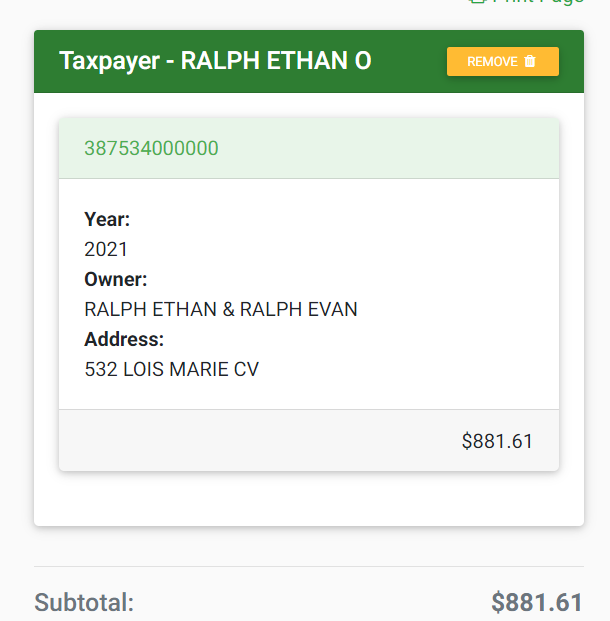Screen dimensions: 610x621
Task: Click owner name RALPH ETHAN & RALPH EVAN
Action: click(221, 309)
